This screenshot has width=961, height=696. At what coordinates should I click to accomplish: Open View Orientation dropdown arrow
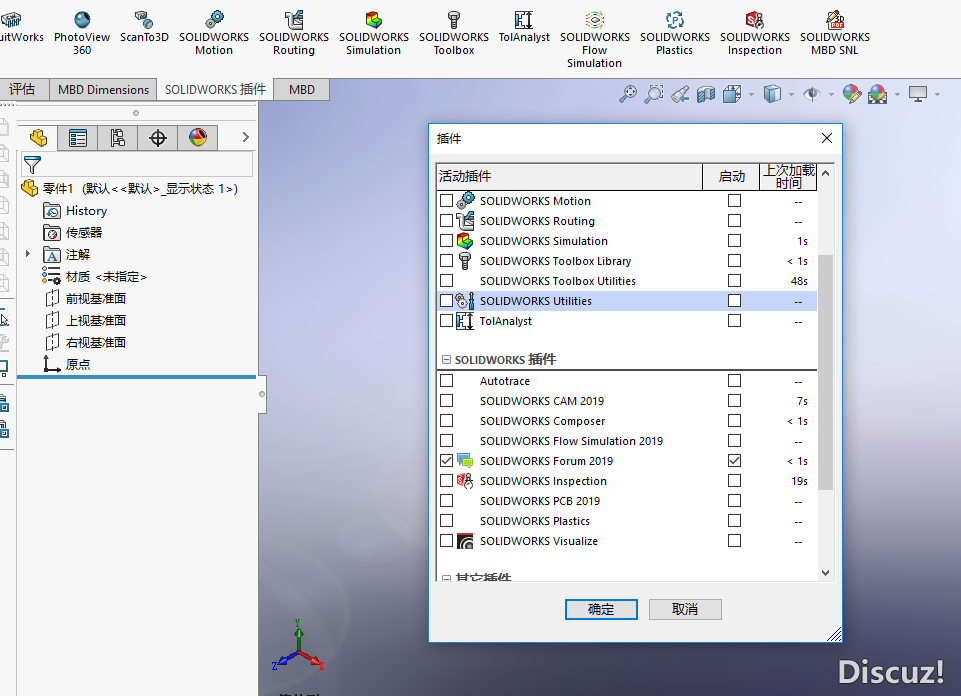(x=751, y=94)
